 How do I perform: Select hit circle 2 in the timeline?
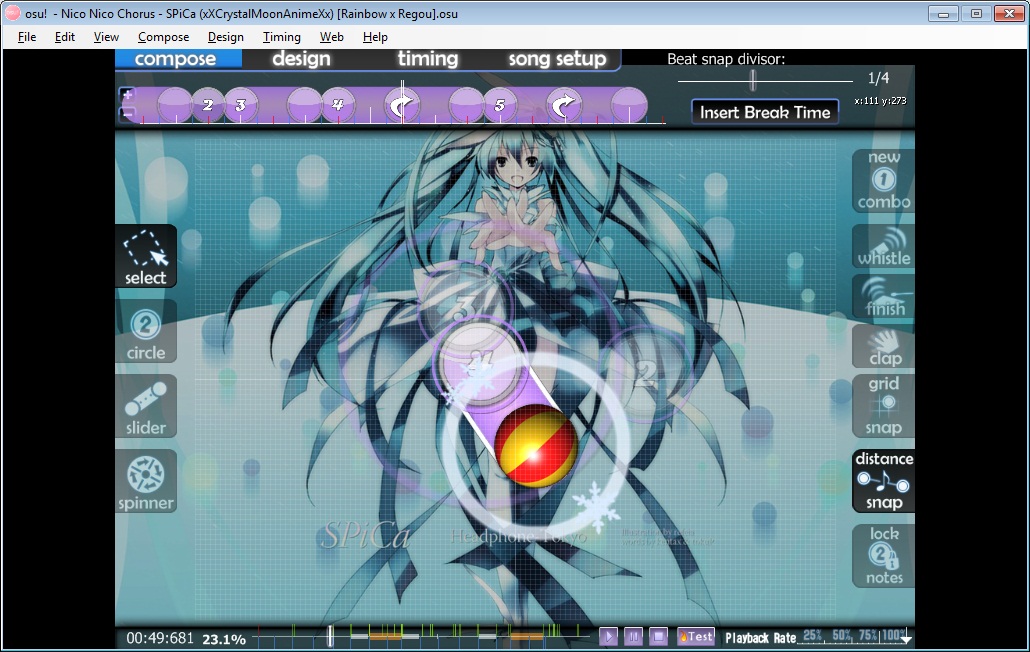[208, 105]
